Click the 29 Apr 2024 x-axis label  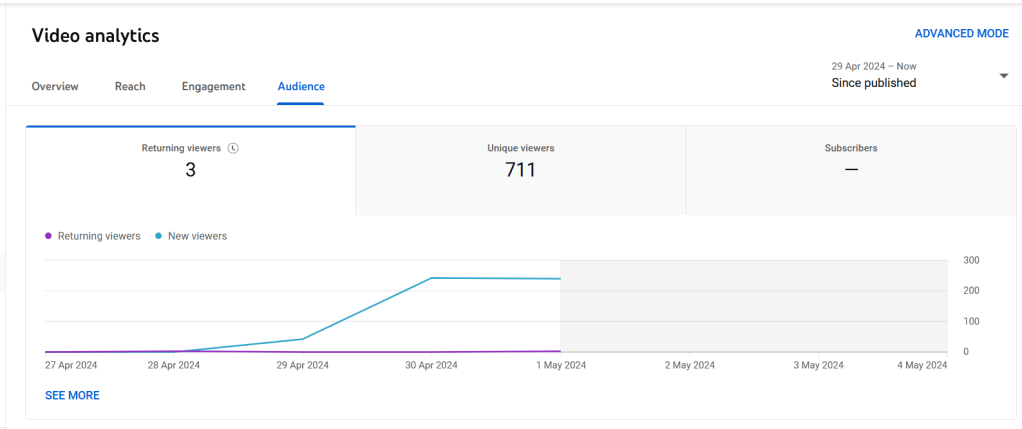point(302,365)
